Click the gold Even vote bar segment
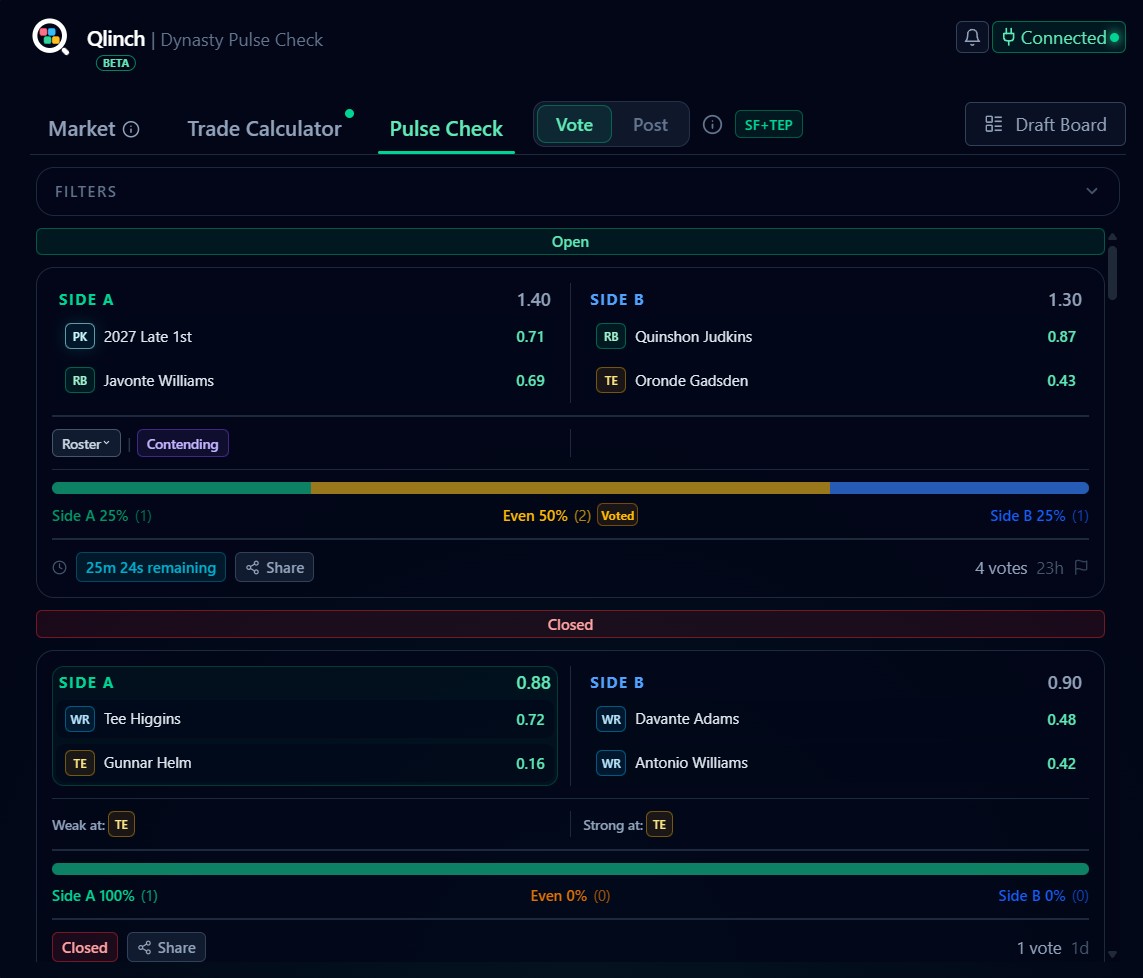Screen dimensions: 1143x978 pos(570,488)
